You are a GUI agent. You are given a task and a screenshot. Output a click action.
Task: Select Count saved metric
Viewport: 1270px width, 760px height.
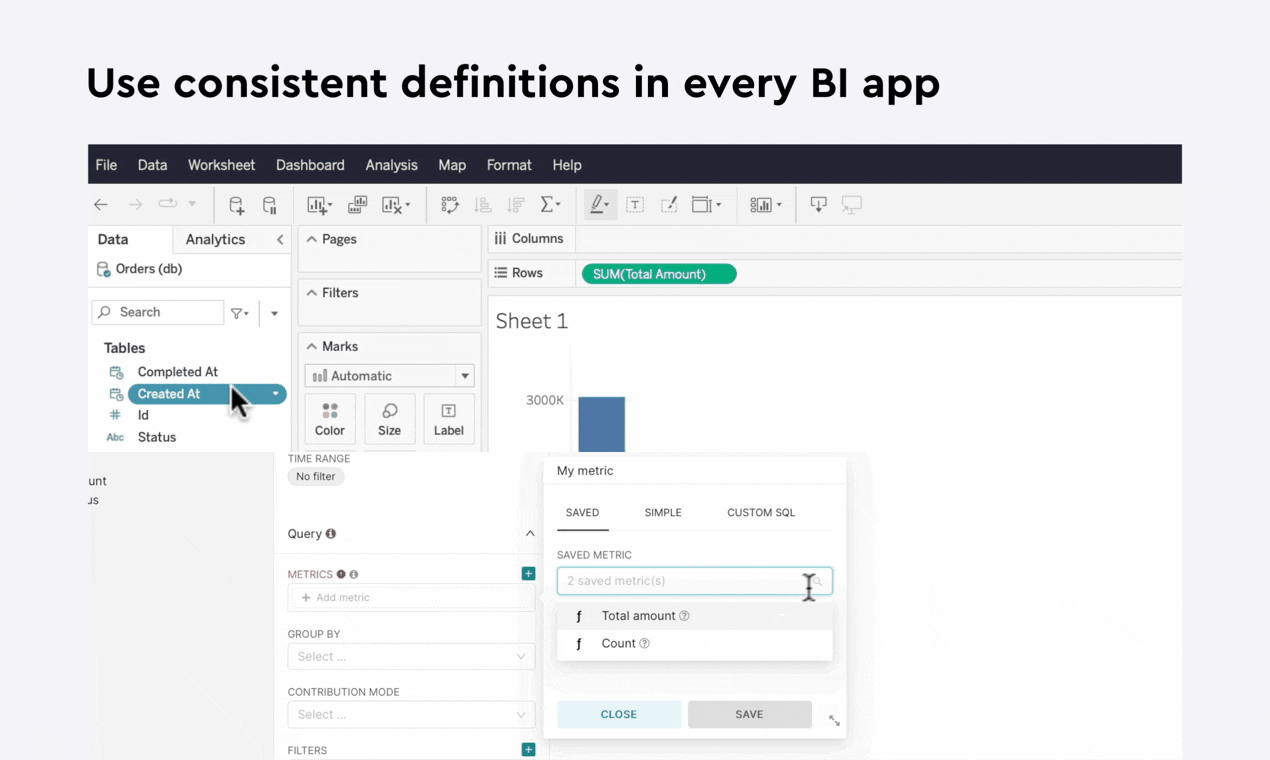[x=694, y=644]
